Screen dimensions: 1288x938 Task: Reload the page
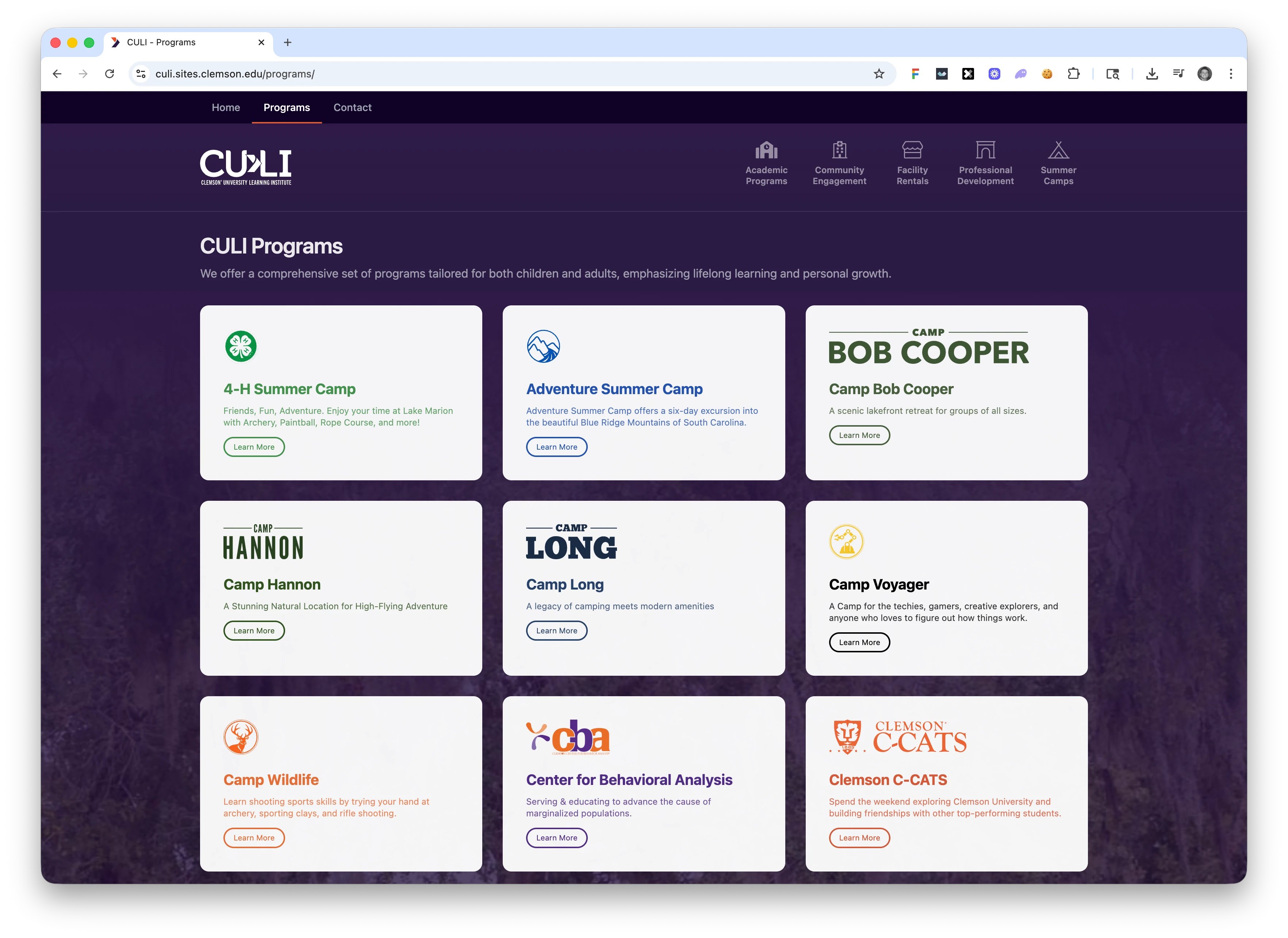110,74
